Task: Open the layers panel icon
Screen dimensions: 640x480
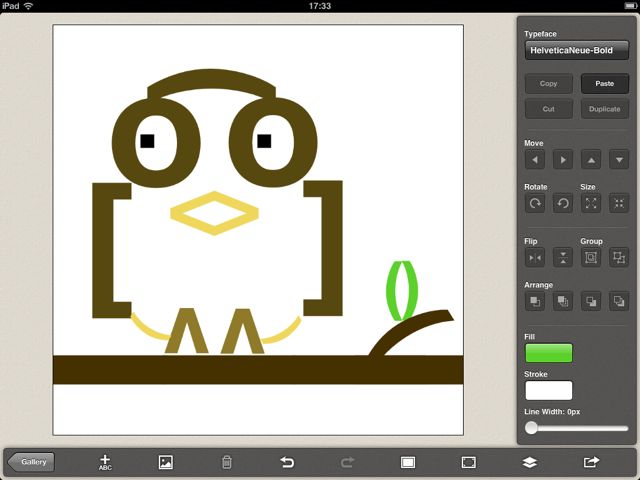Action: coord(529,462)
